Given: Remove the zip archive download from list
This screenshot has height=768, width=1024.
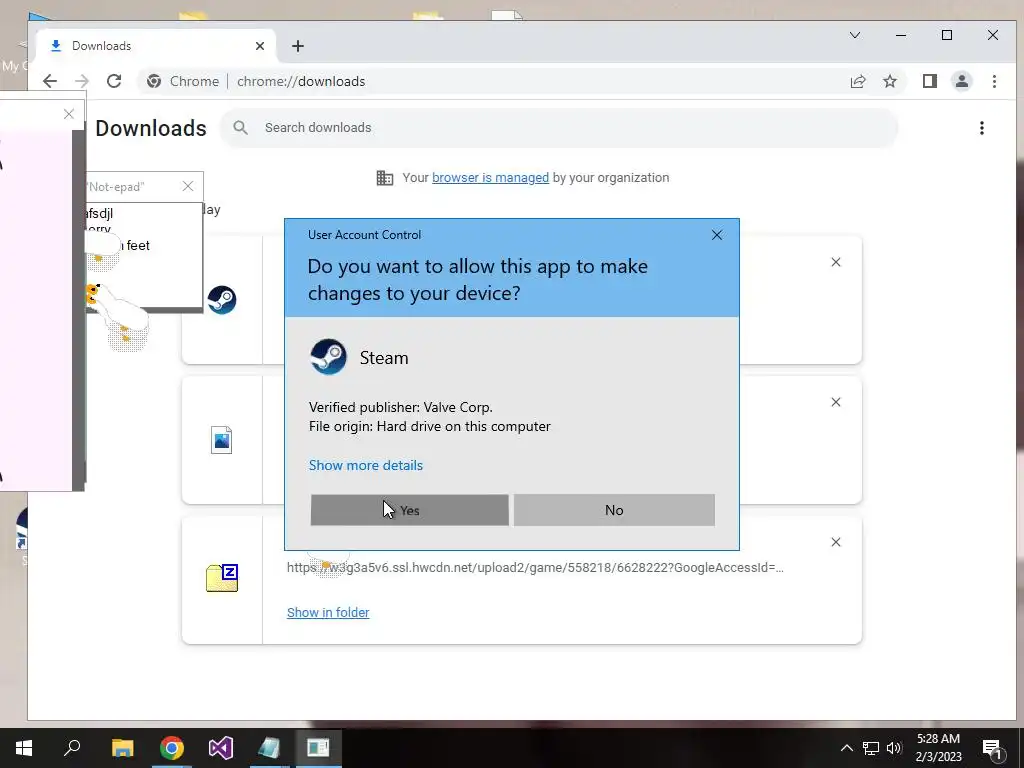Looking at the screenshot, I should point(835,542).
